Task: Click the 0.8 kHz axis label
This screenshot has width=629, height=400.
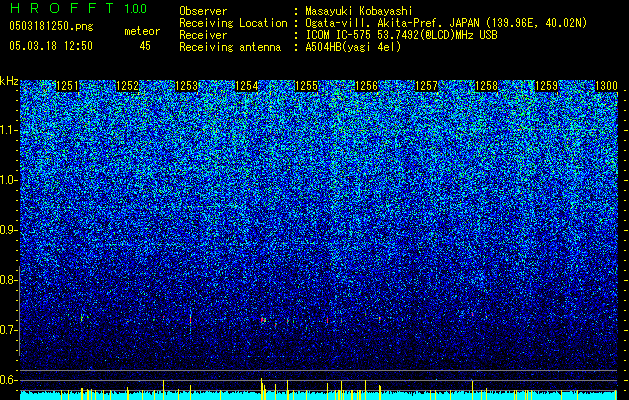Action: [x=9, y=280]
